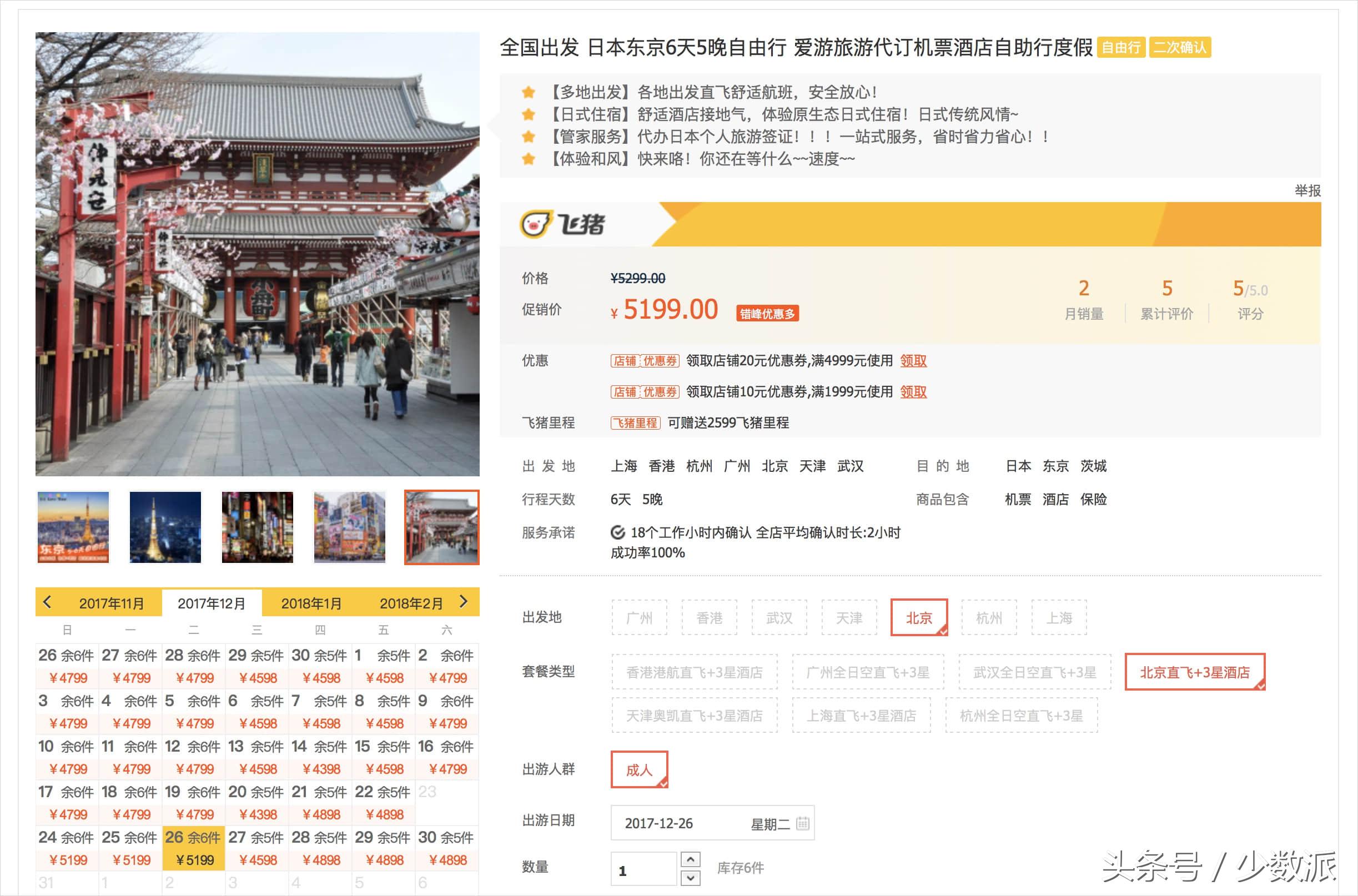Click the confirmation checkmark icon under 服务承诺

pos(617,532)
